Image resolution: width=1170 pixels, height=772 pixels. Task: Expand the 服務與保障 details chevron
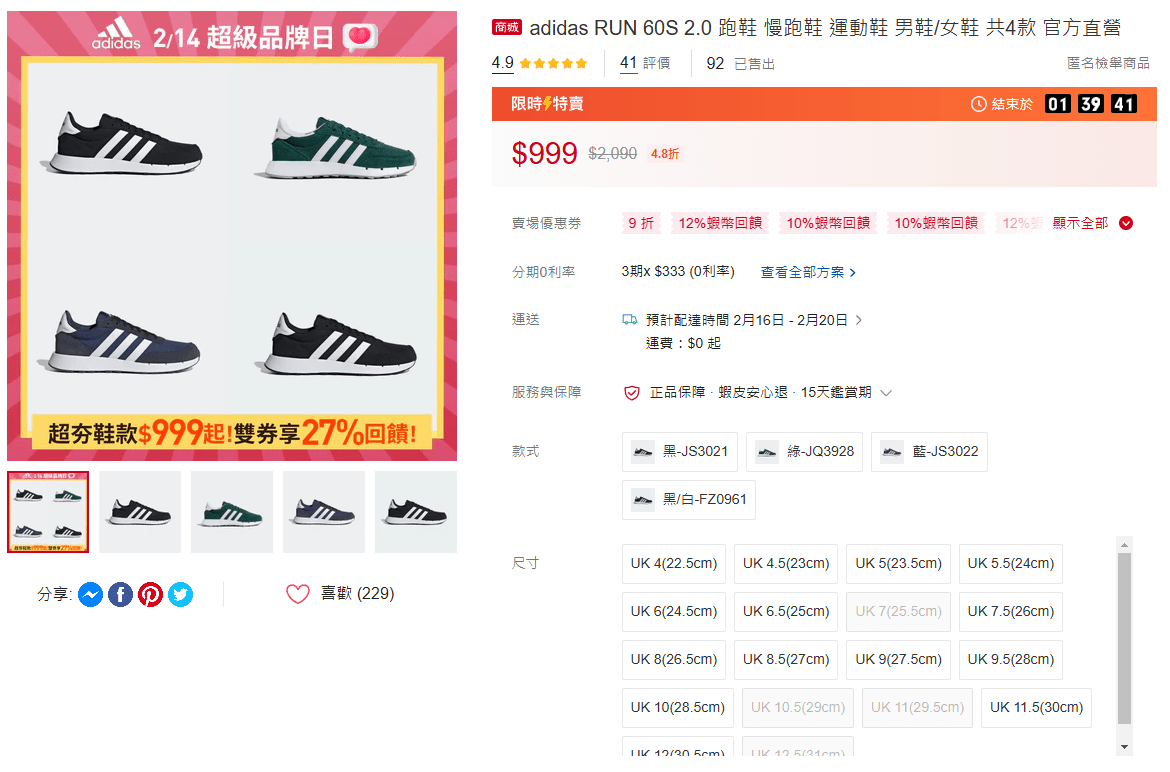point(886,393)
